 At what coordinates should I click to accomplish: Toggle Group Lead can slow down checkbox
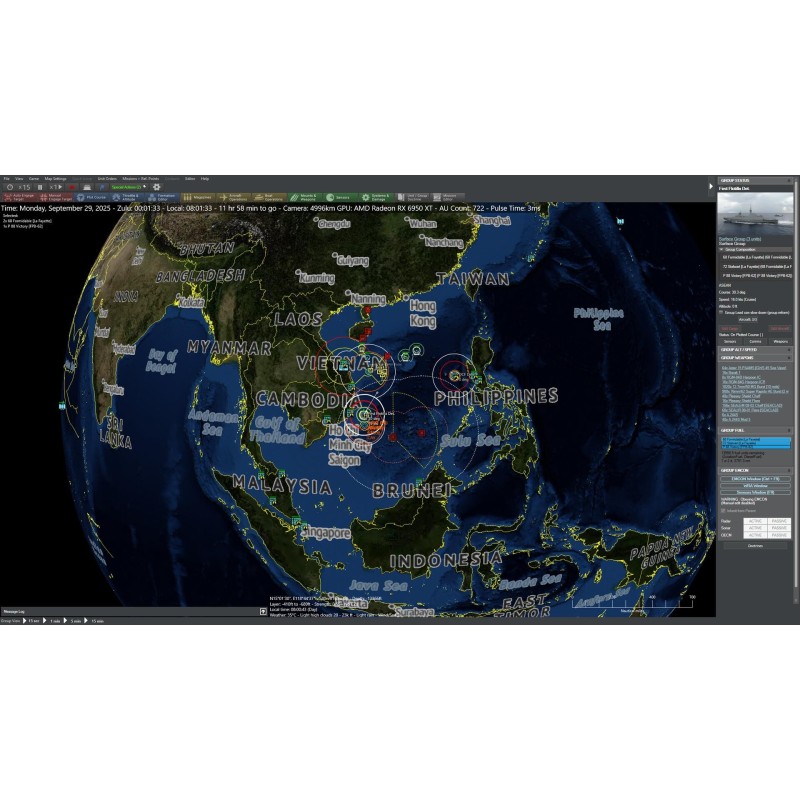coord(723,312)
